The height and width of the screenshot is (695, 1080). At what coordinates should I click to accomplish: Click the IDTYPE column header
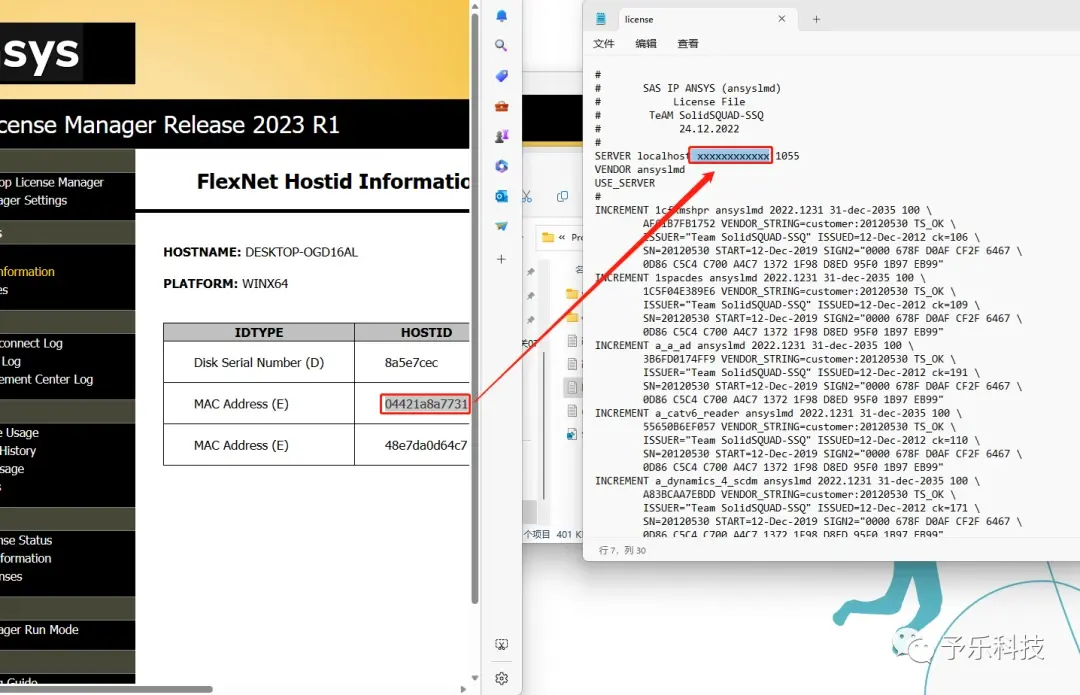click(259, 333)
